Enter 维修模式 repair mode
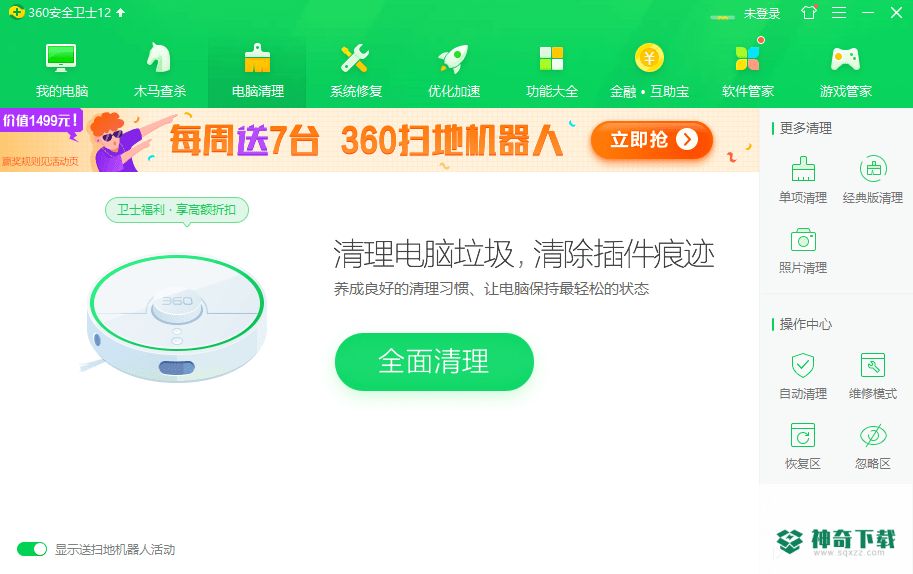The image size is (913, 574). coord(873,376)
